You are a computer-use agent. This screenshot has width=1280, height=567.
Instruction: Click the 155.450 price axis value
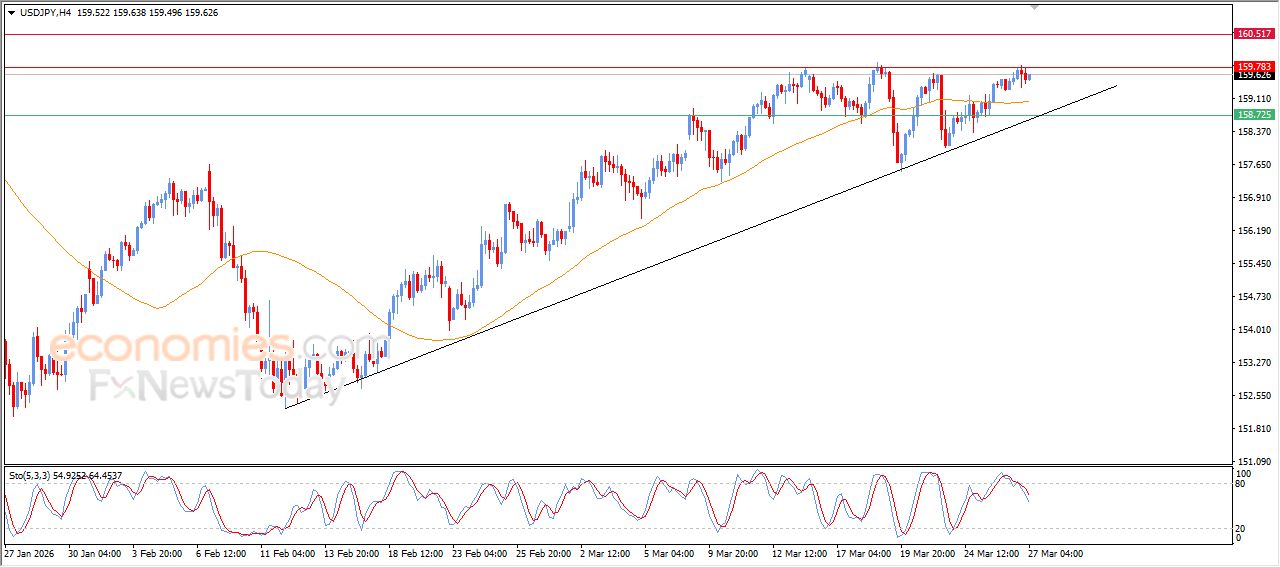tap(1253, 264)
